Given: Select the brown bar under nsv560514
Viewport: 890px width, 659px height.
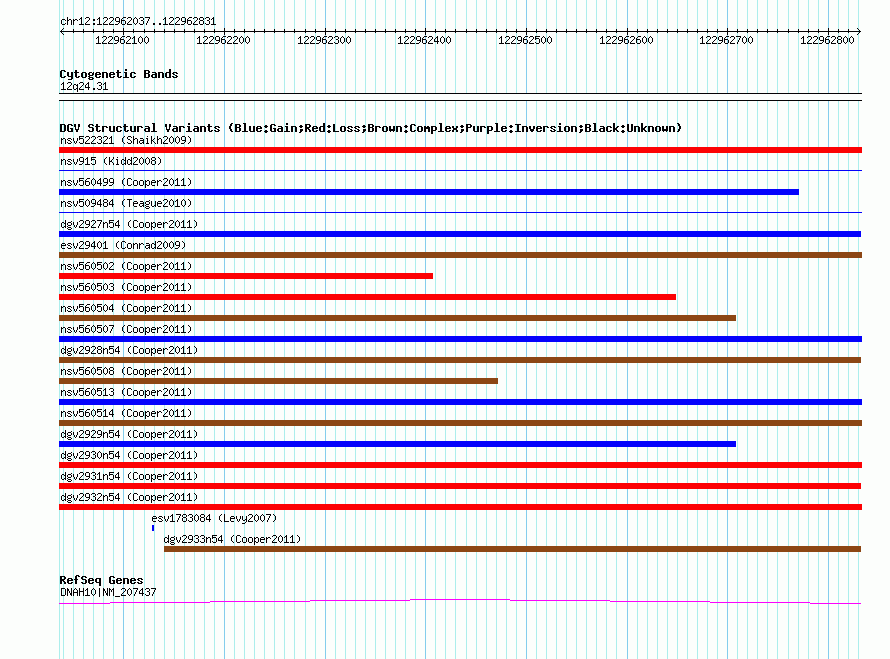Looking at the screenshot, I should [x=460, y=423].
